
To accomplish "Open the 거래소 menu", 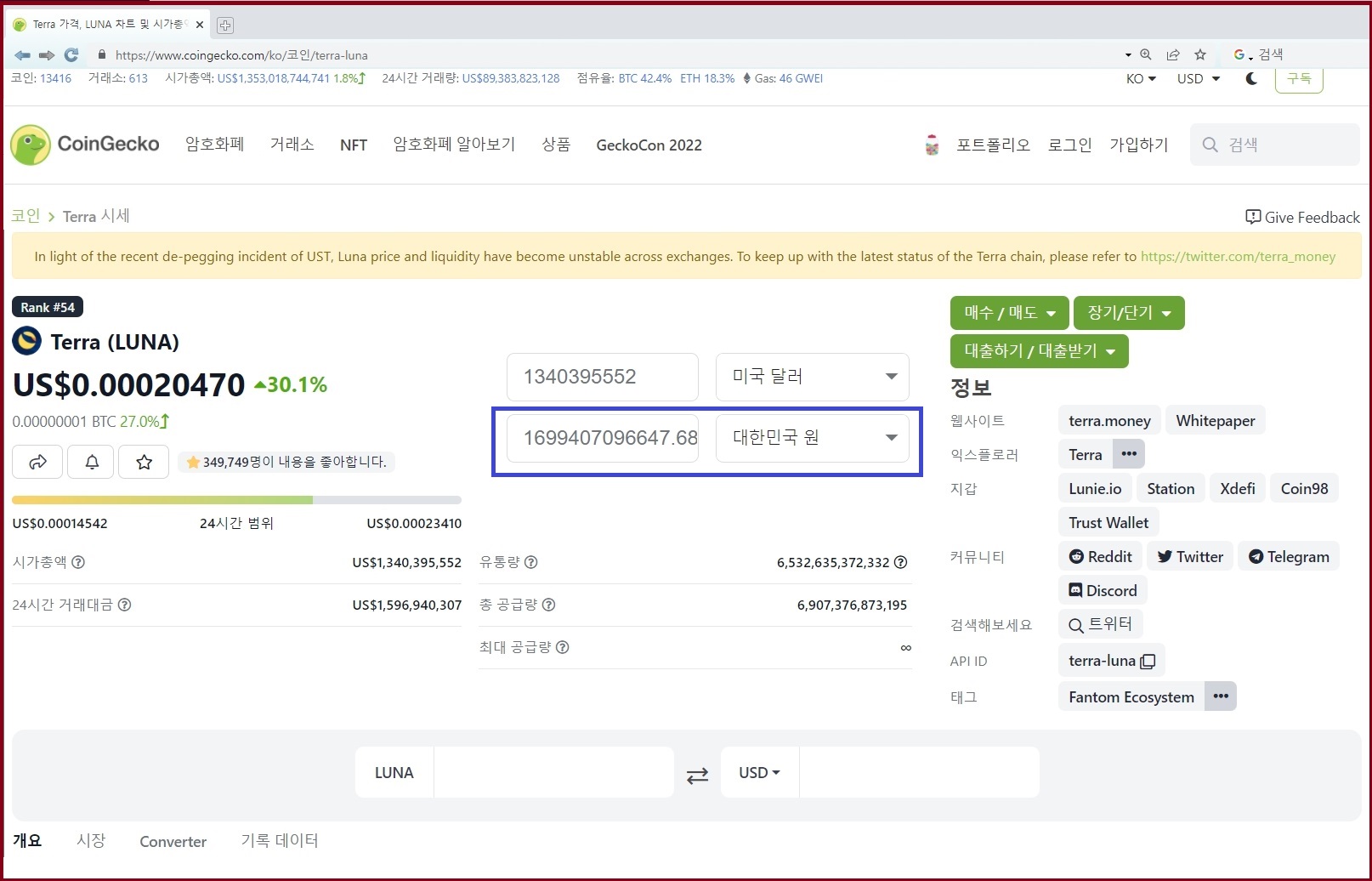I will (x=292, y=145).
